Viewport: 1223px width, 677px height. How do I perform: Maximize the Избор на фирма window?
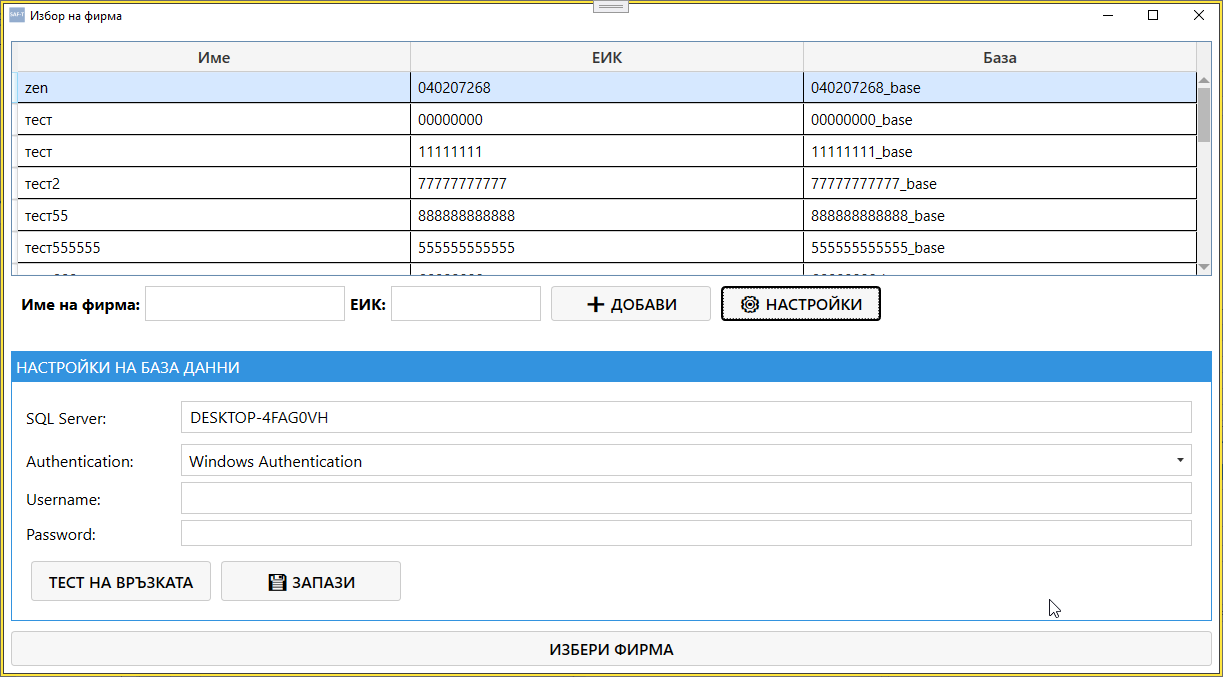pyautogui.click(x=1153, y=15)
